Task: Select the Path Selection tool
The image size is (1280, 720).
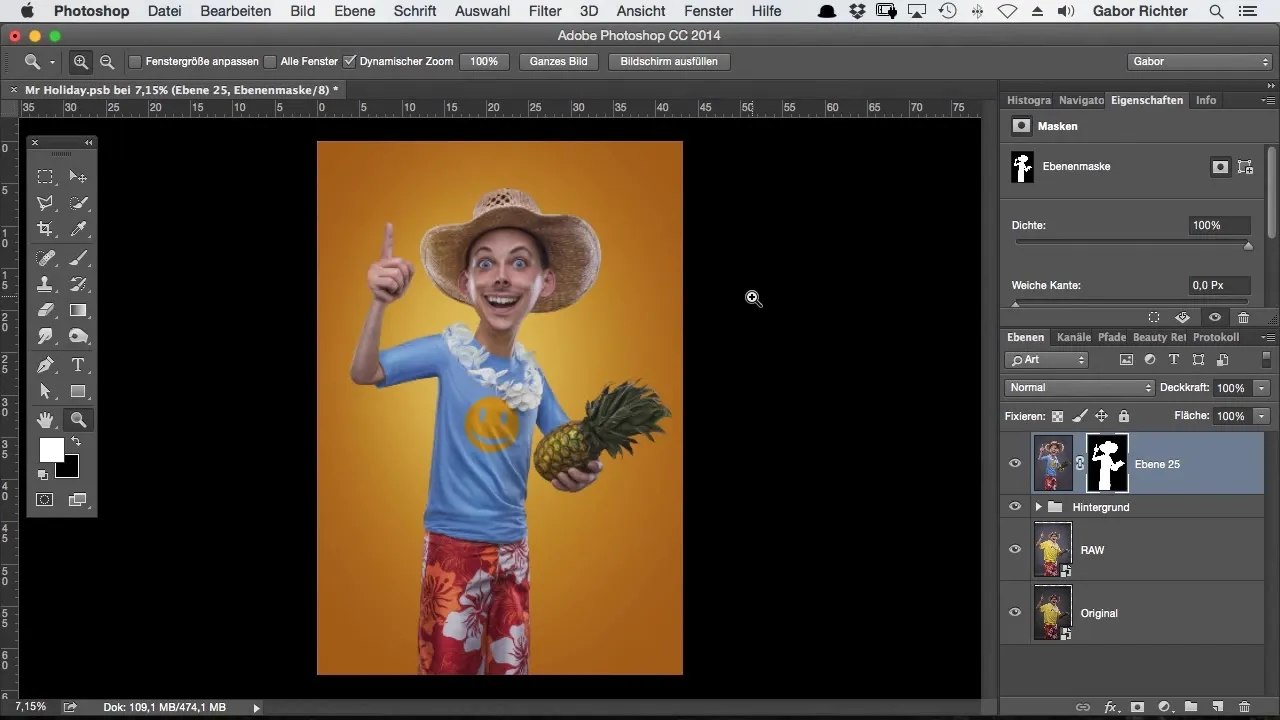Action: [x=45, y=391]
